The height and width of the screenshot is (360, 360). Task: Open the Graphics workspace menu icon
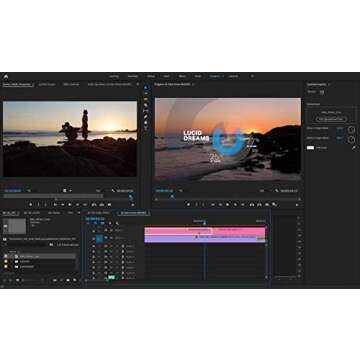[222, 76]
